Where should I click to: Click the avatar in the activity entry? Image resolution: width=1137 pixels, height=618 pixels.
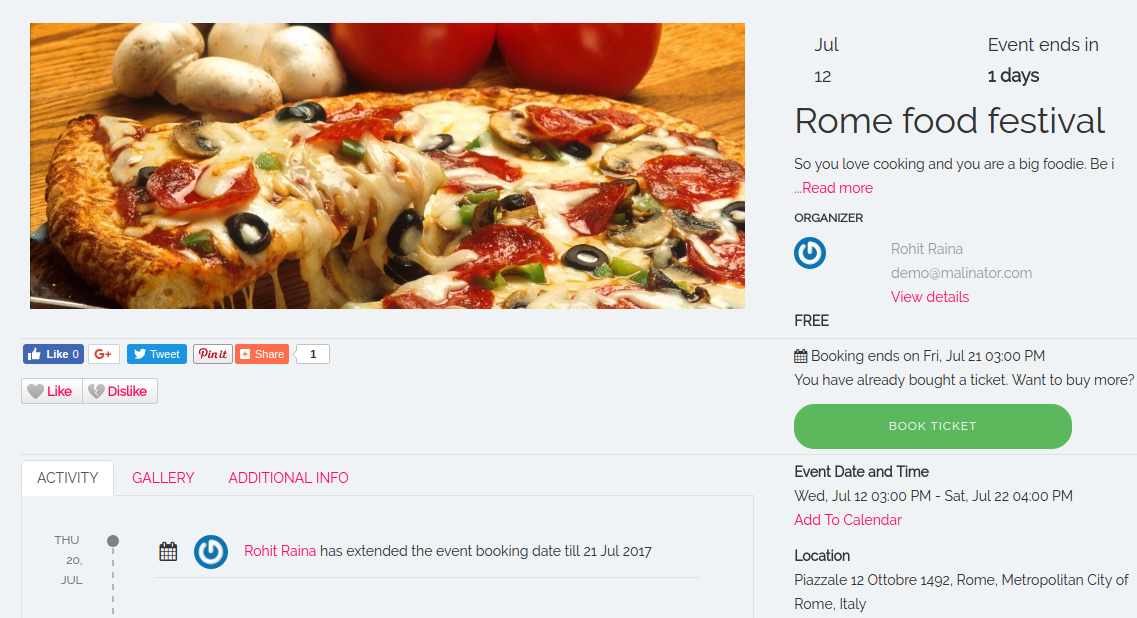[211, 551]
